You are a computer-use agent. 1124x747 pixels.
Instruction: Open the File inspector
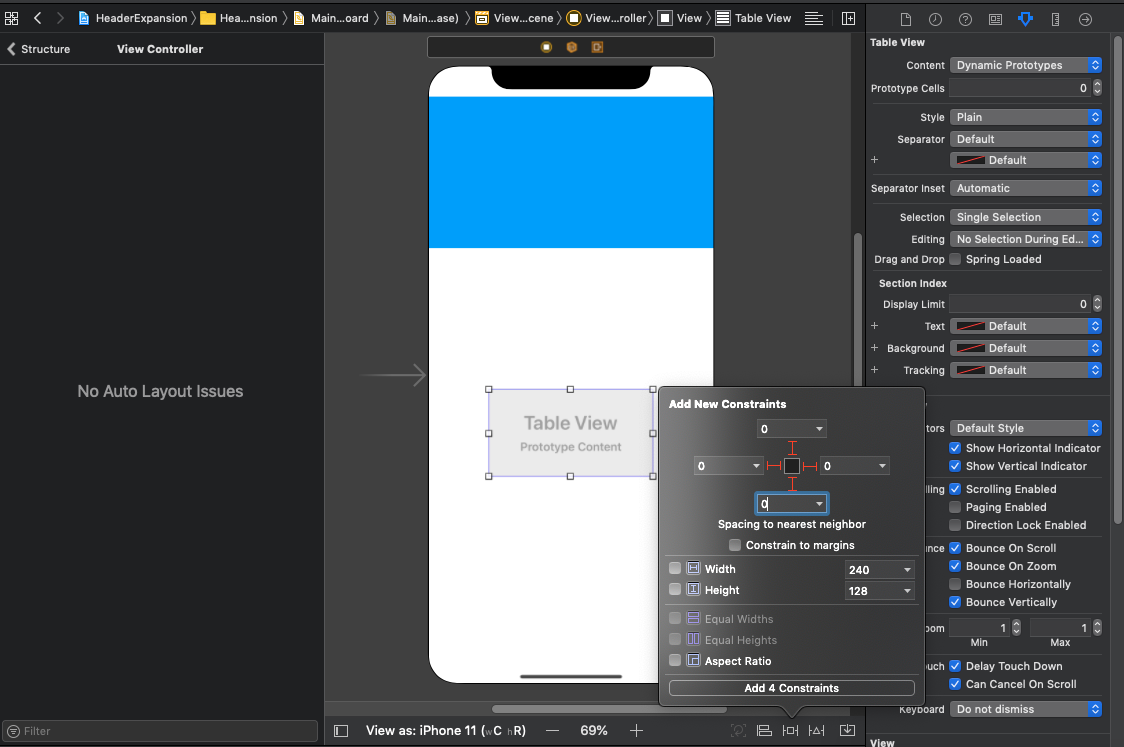coord(905,18)
